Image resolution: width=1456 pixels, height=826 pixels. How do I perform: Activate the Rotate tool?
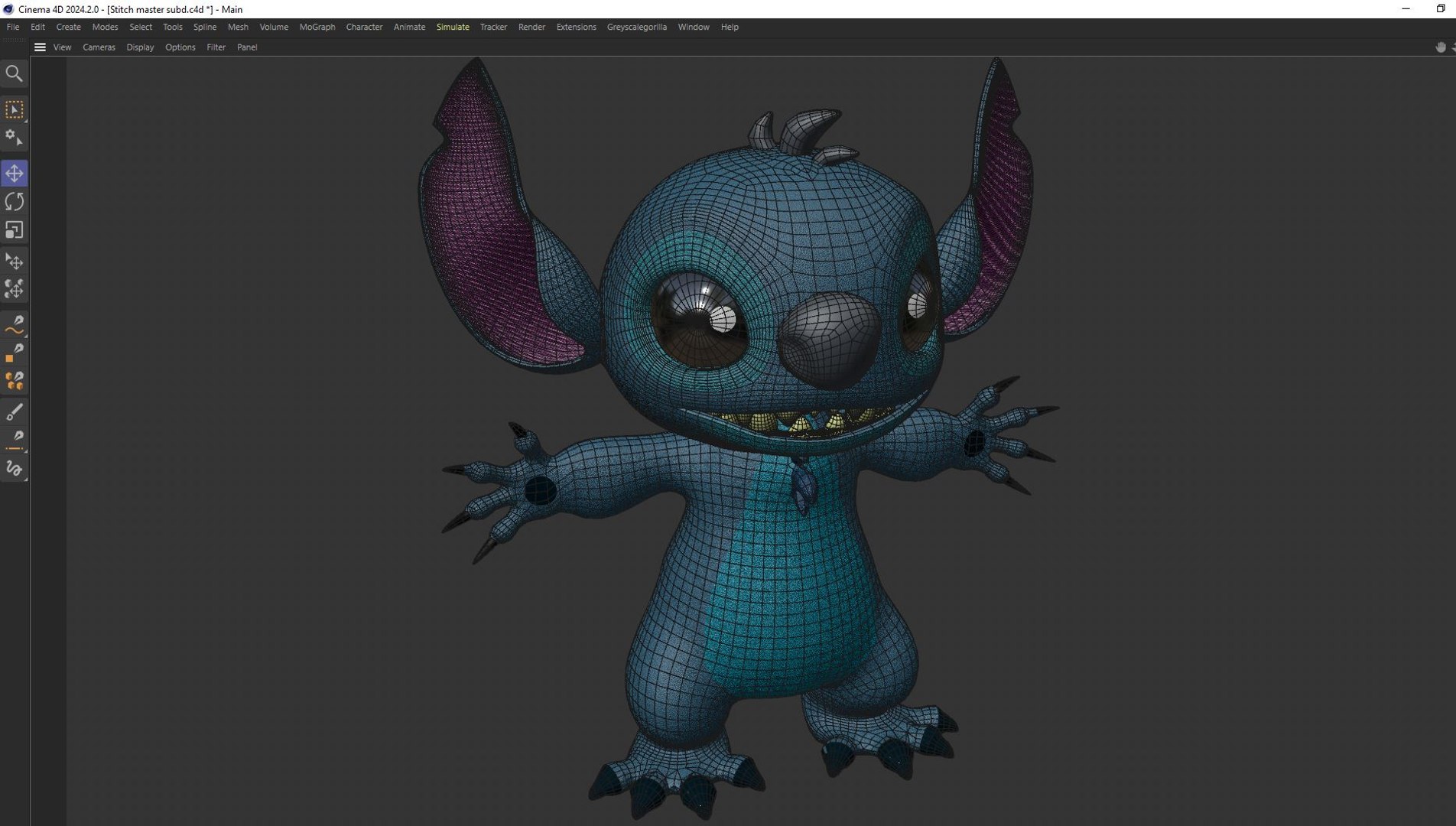click(x=14, y=202)
